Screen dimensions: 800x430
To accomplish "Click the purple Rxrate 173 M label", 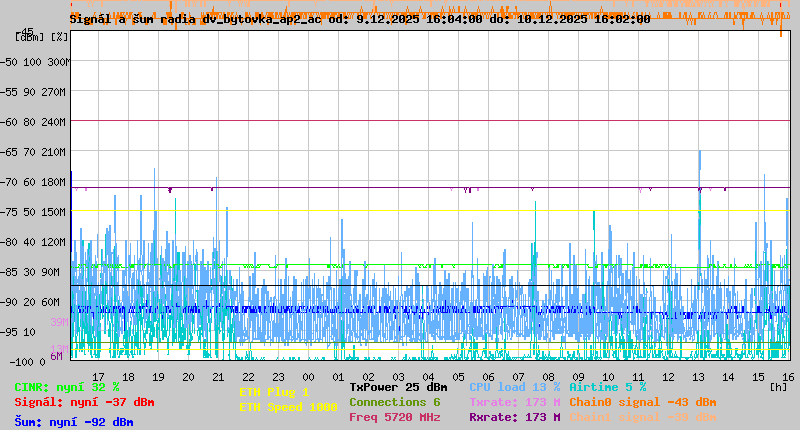I will pyautogui.click(x=514, y=417).
